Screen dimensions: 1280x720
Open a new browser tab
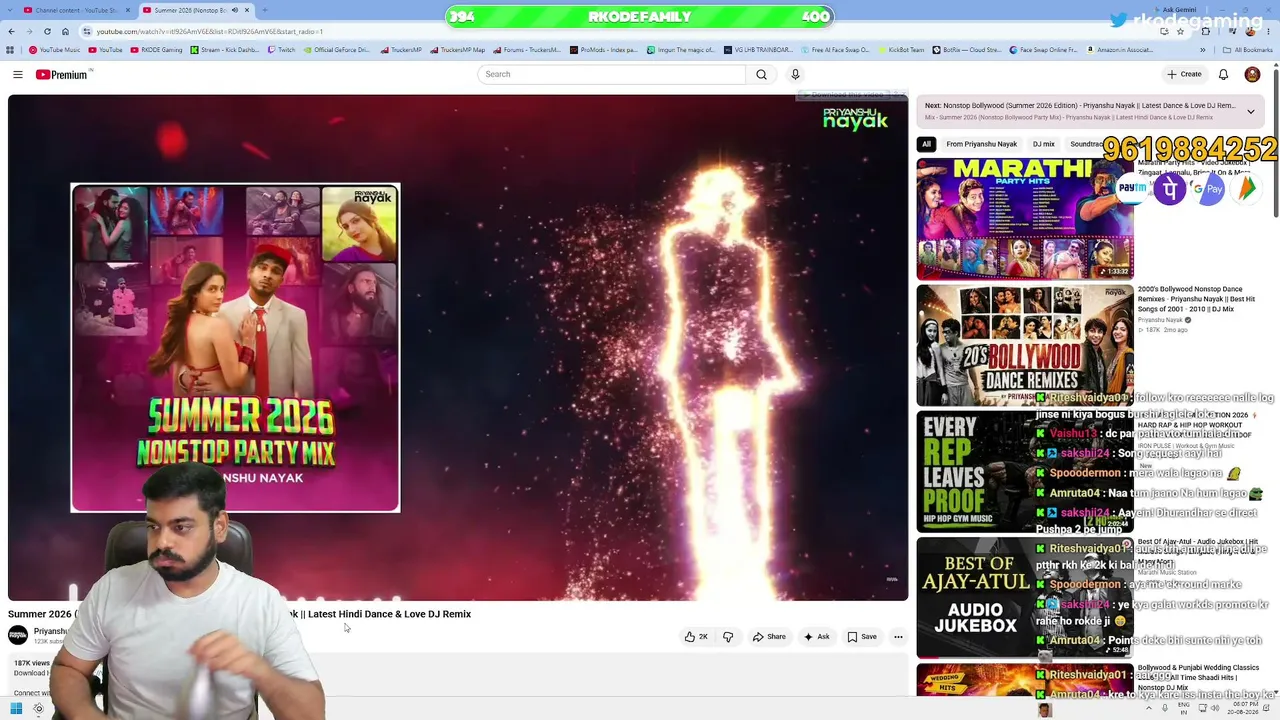pos(267,10)
